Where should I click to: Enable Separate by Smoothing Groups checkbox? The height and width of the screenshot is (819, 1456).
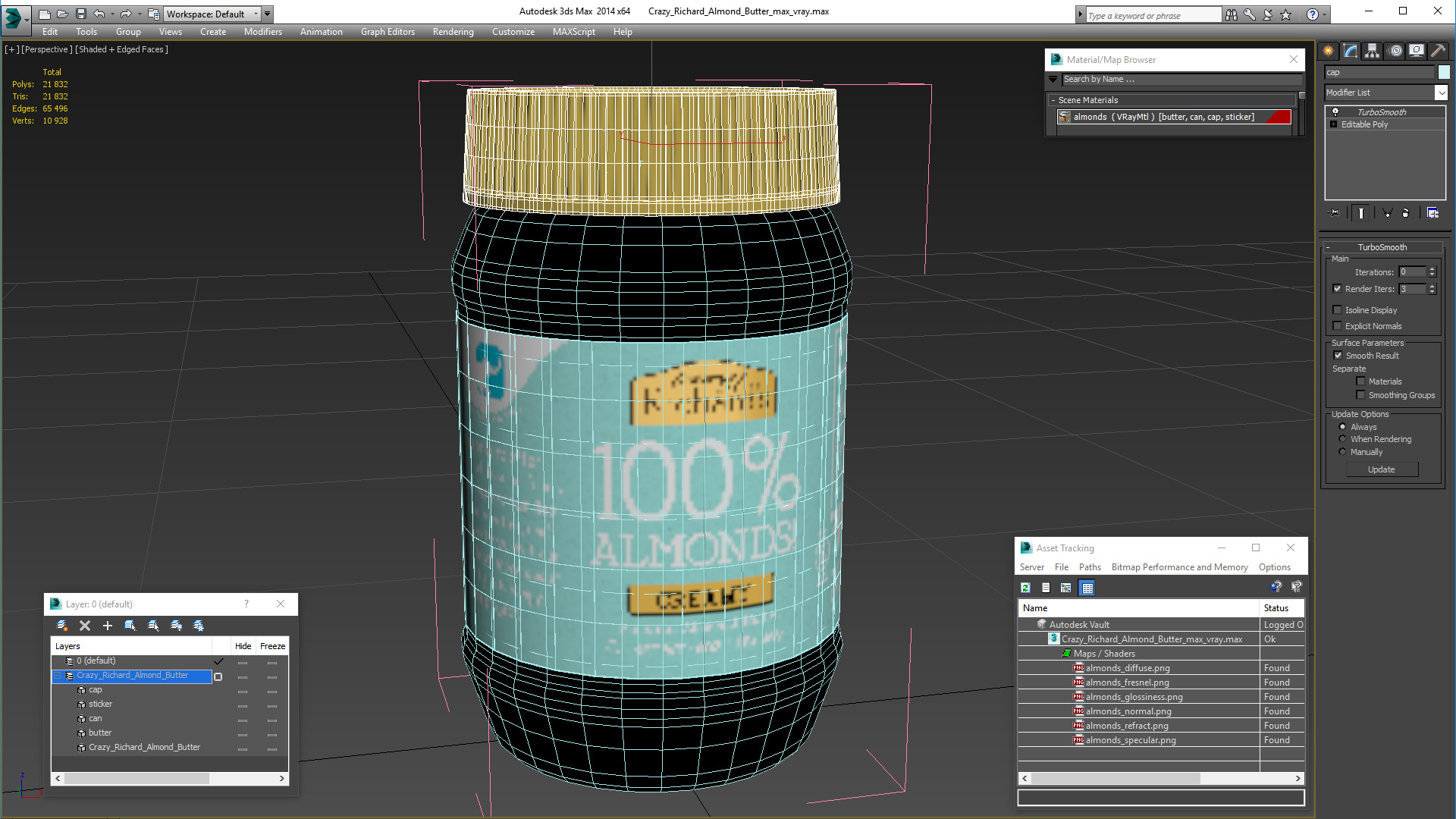(1360, 395)
